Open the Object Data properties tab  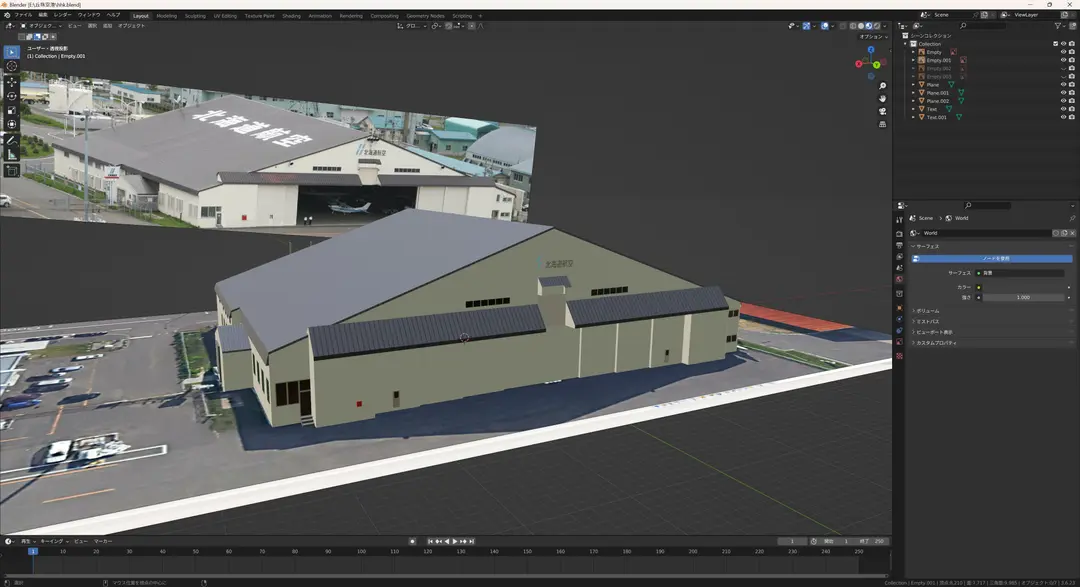(x=900, y=342)
